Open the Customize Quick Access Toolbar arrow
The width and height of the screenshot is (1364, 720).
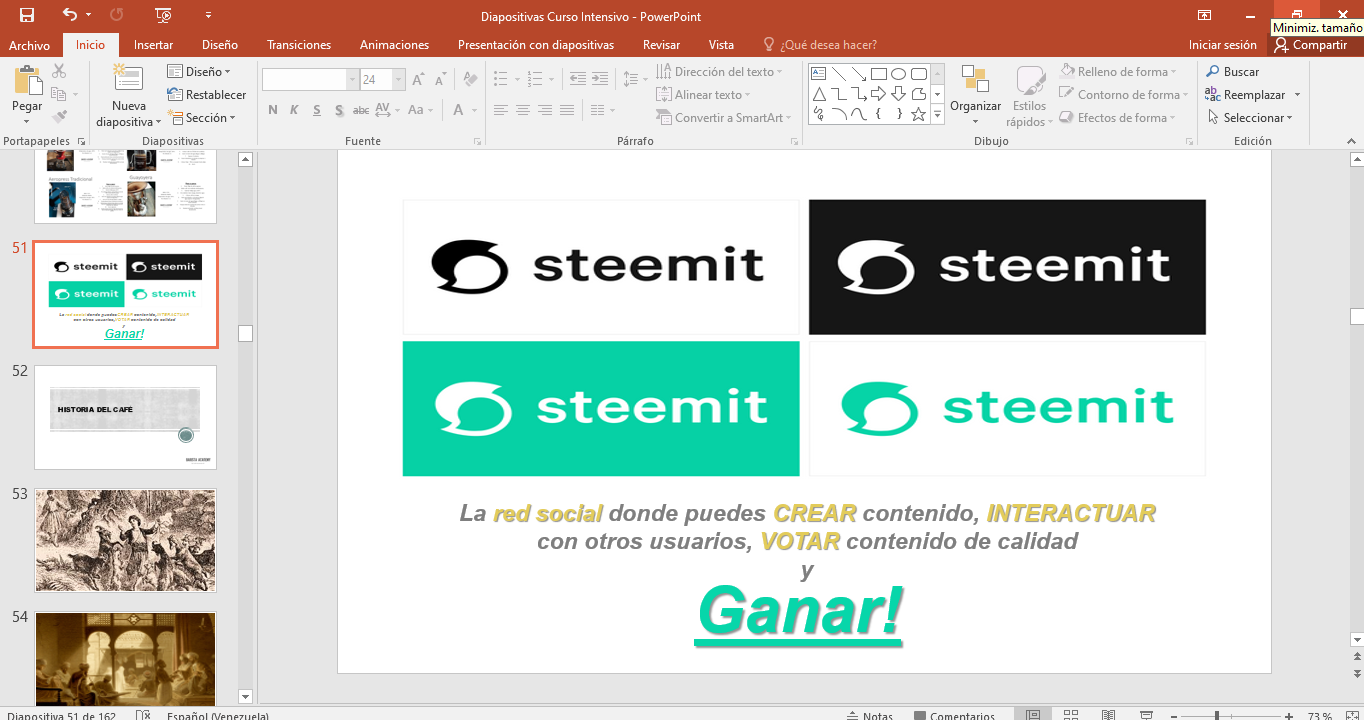208,15
